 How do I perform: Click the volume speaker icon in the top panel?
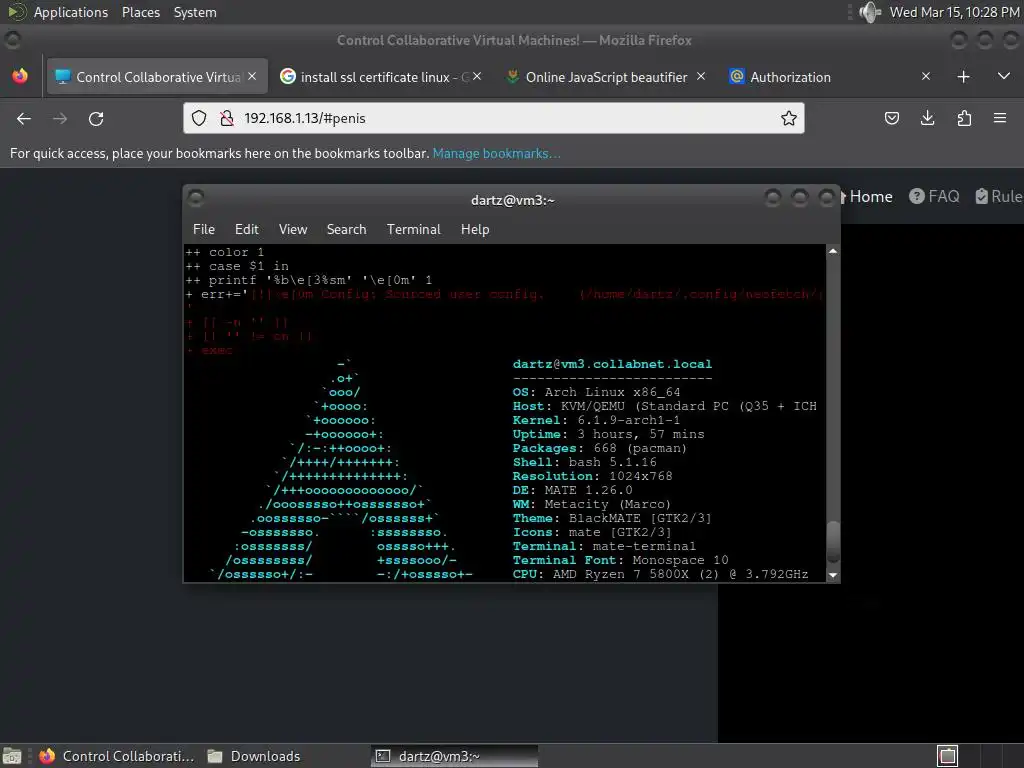click(870, 12)
